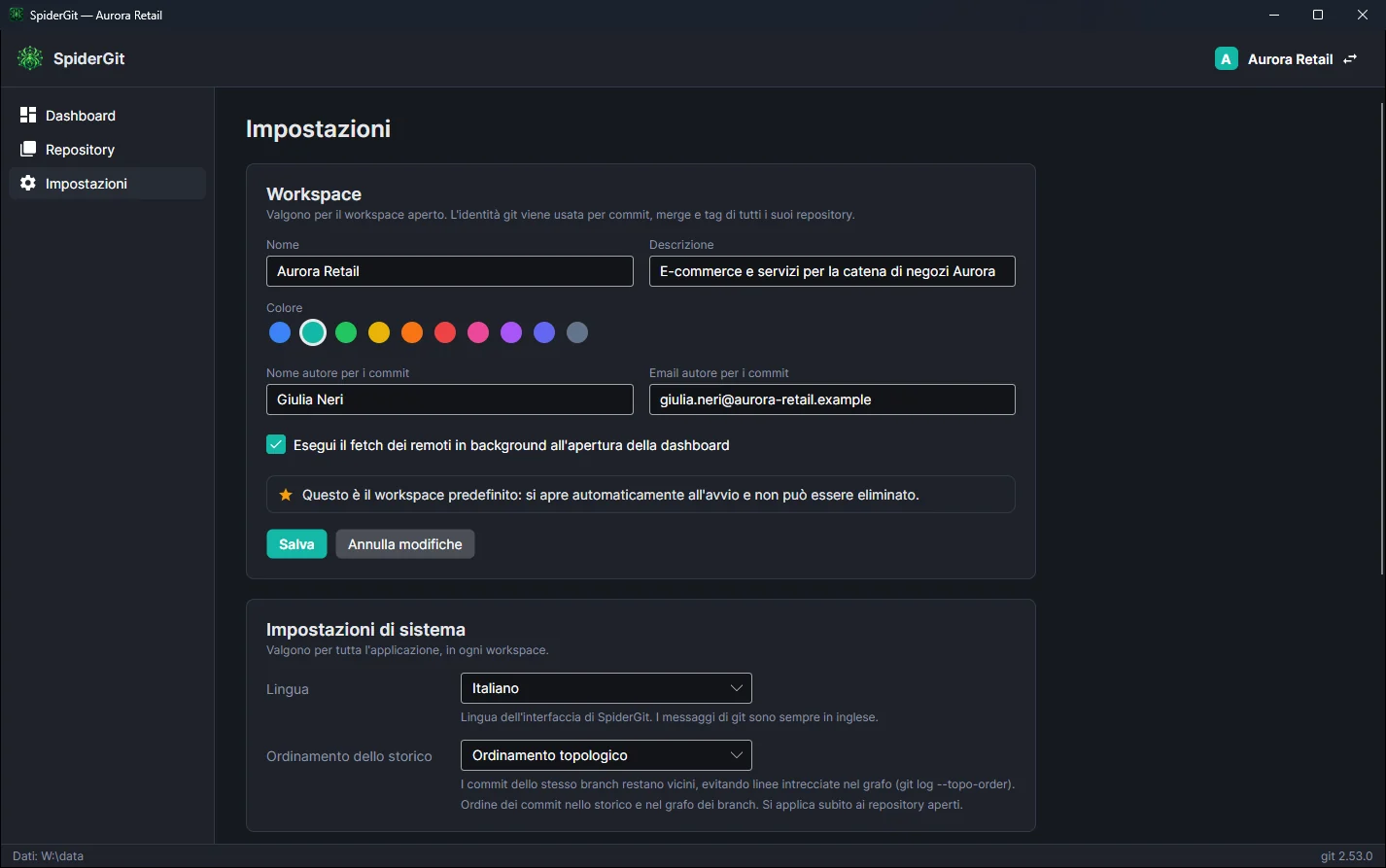Click the 'Lingua' label beside its dropdown

(x=288, y=689)
